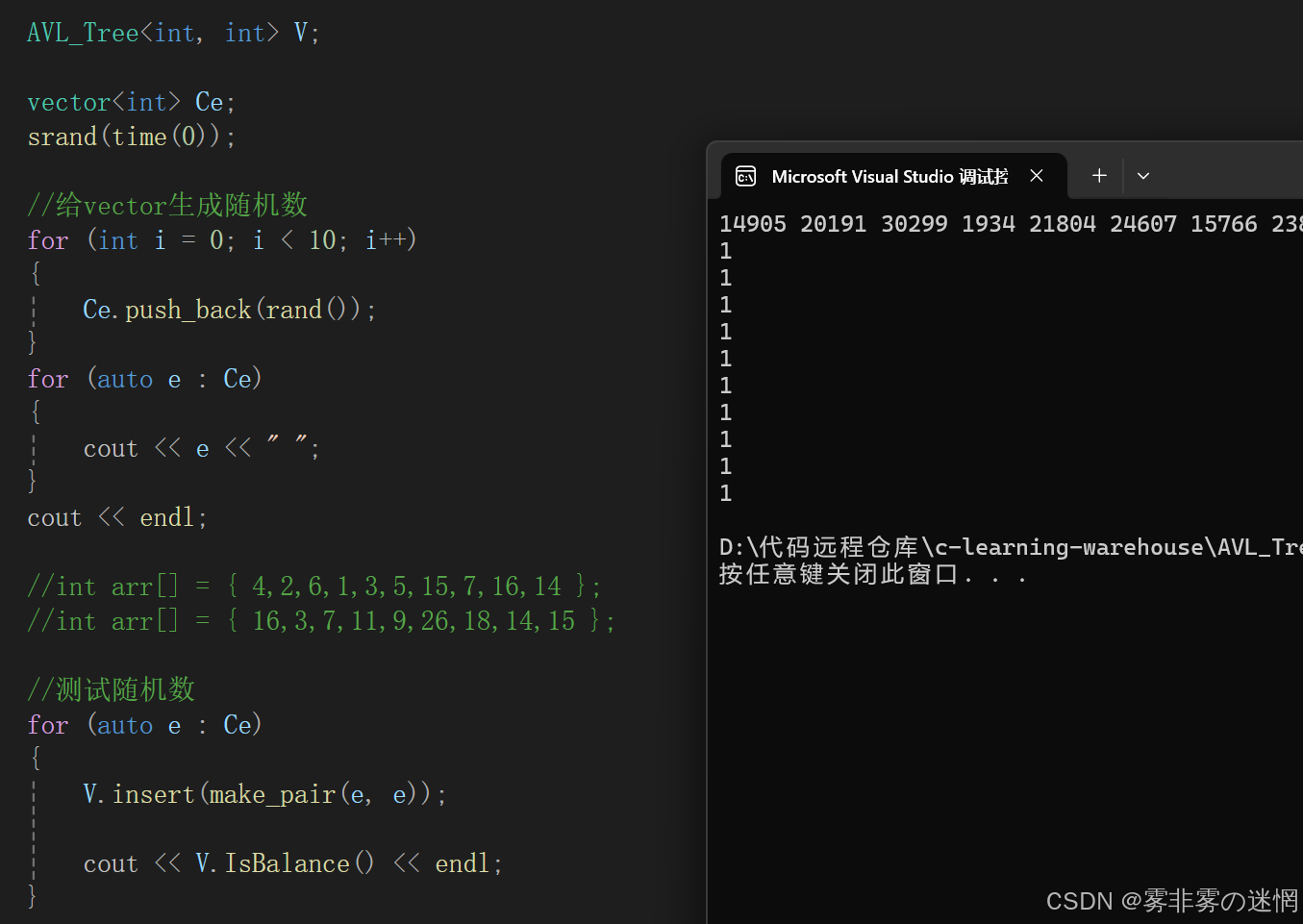This screenshot has width=1303, height=924.
Task: Click the 'for (int i = 0; i < 10; i++)' line
Action: 222,239
